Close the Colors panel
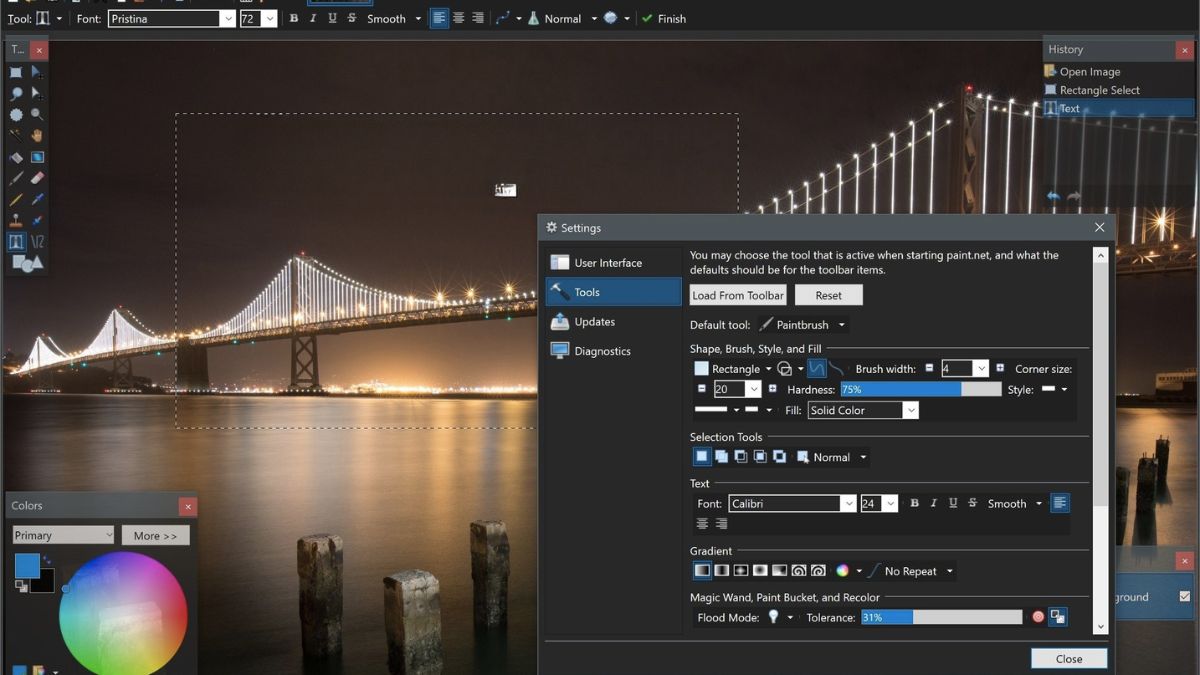This screenshot has width=1200, height=675. pyautogui.click(x=187, y=506)
